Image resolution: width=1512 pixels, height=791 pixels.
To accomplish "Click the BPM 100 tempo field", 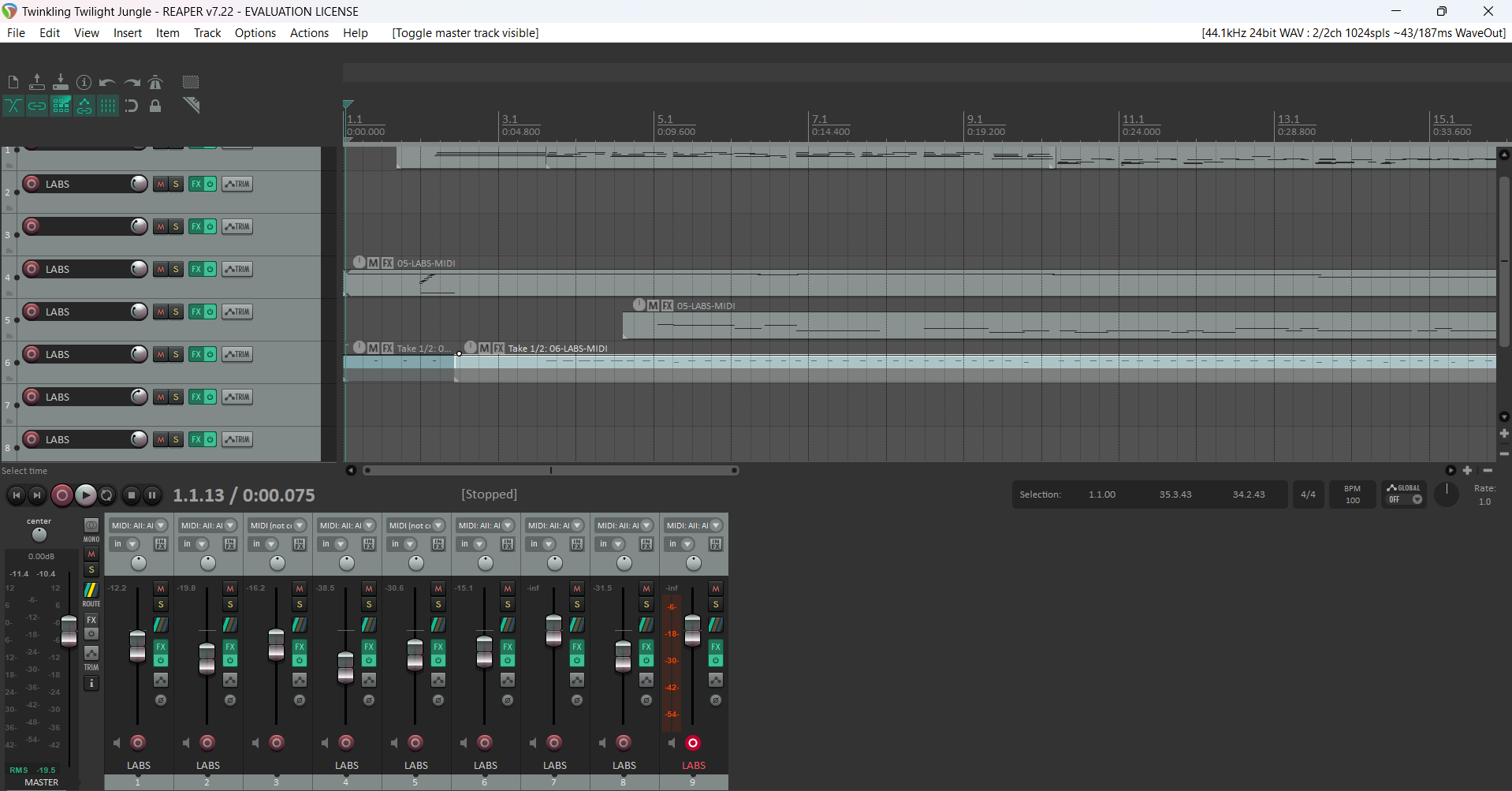I will (x=1352, y=494).
